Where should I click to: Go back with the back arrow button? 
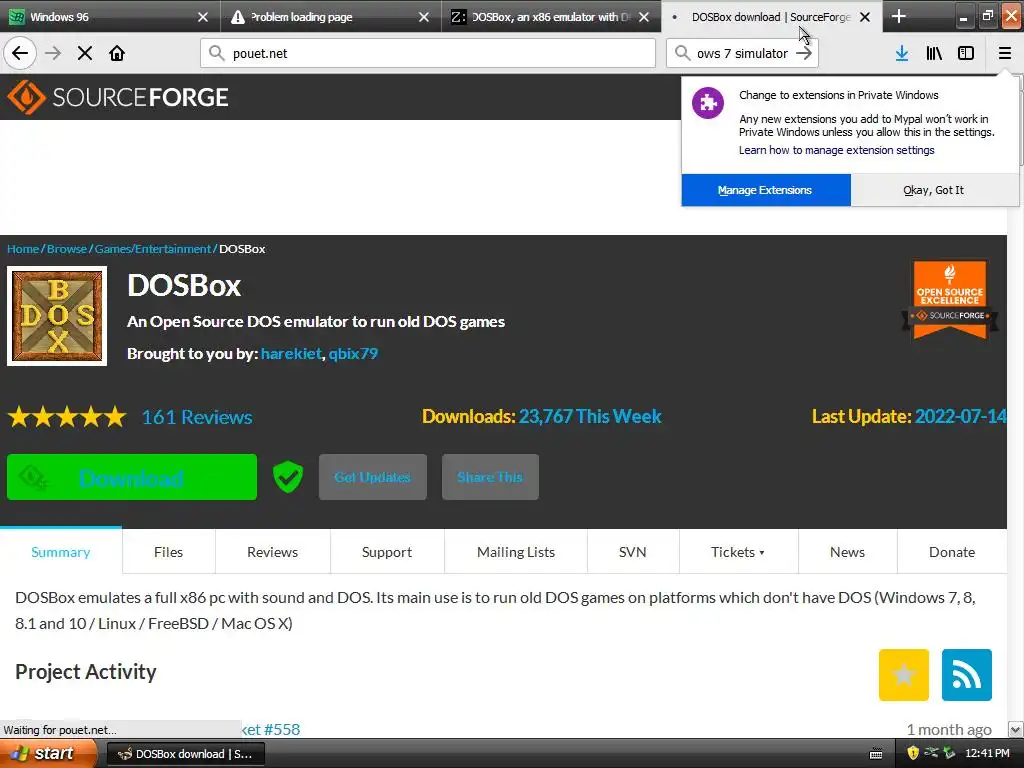coord(20,53)
